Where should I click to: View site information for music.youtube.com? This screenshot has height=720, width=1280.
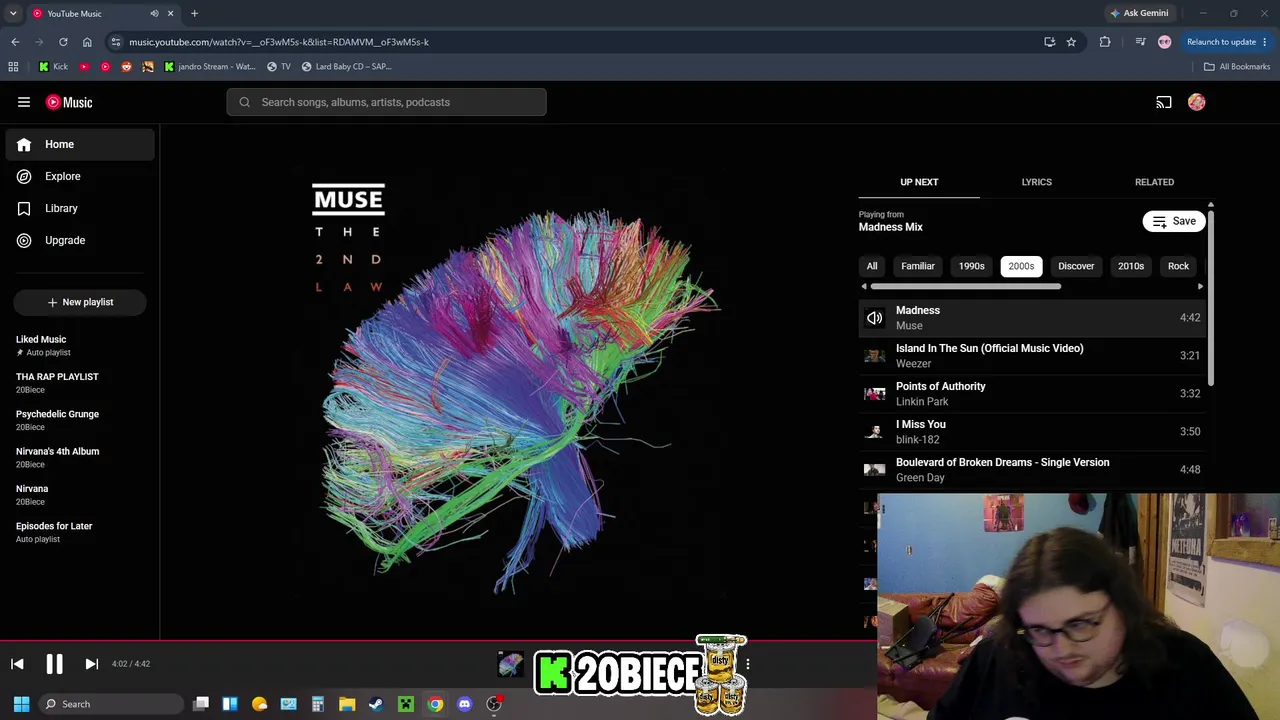[116, 42]
